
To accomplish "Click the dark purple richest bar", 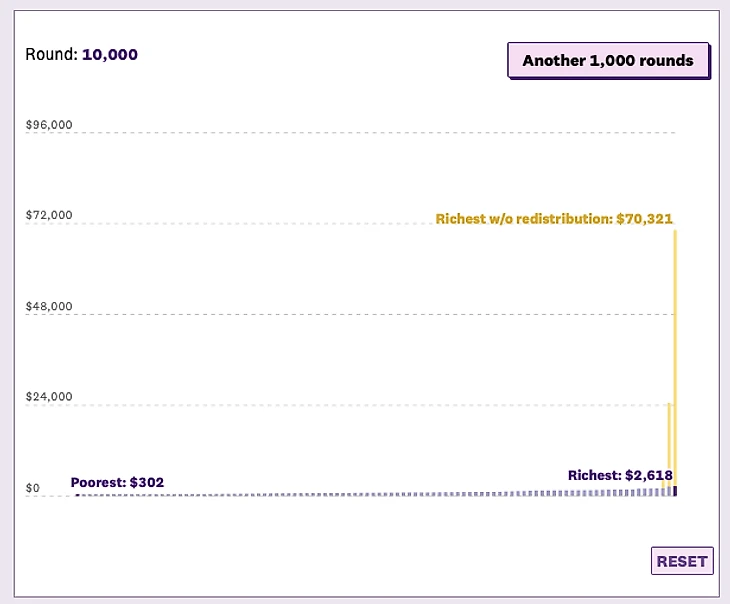I will click(x=676, y=491).
